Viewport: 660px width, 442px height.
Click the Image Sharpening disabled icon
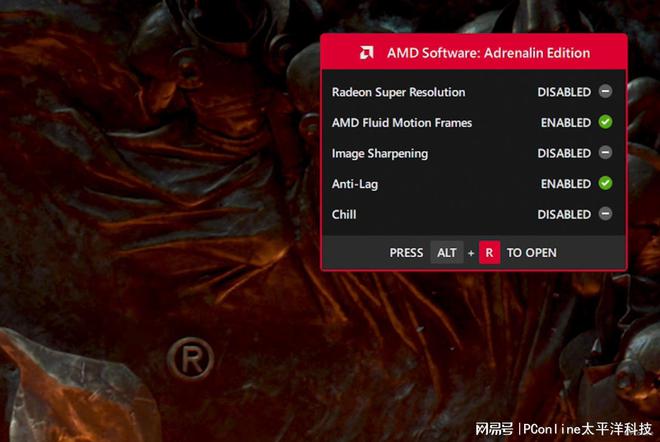(605, 152)
